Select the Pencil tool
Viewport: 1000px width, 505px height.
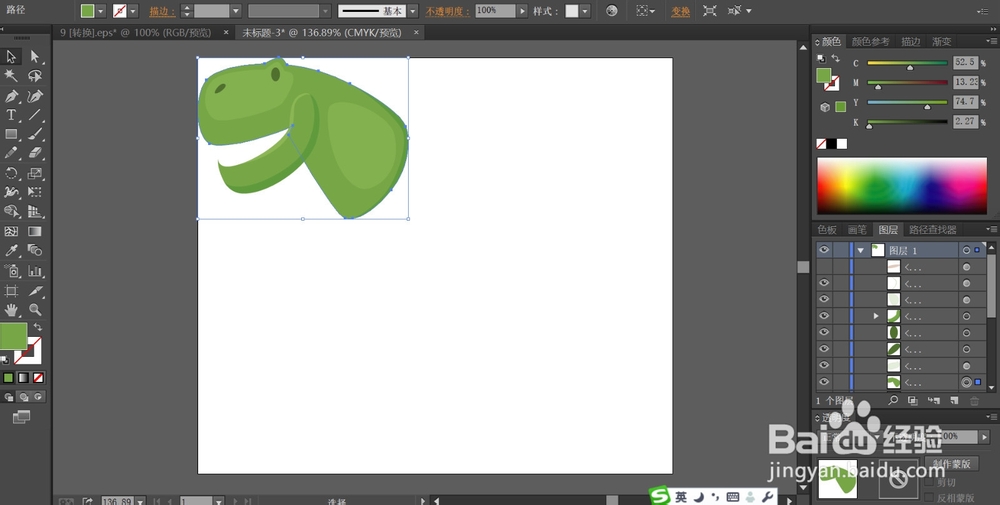click(11, 153)
